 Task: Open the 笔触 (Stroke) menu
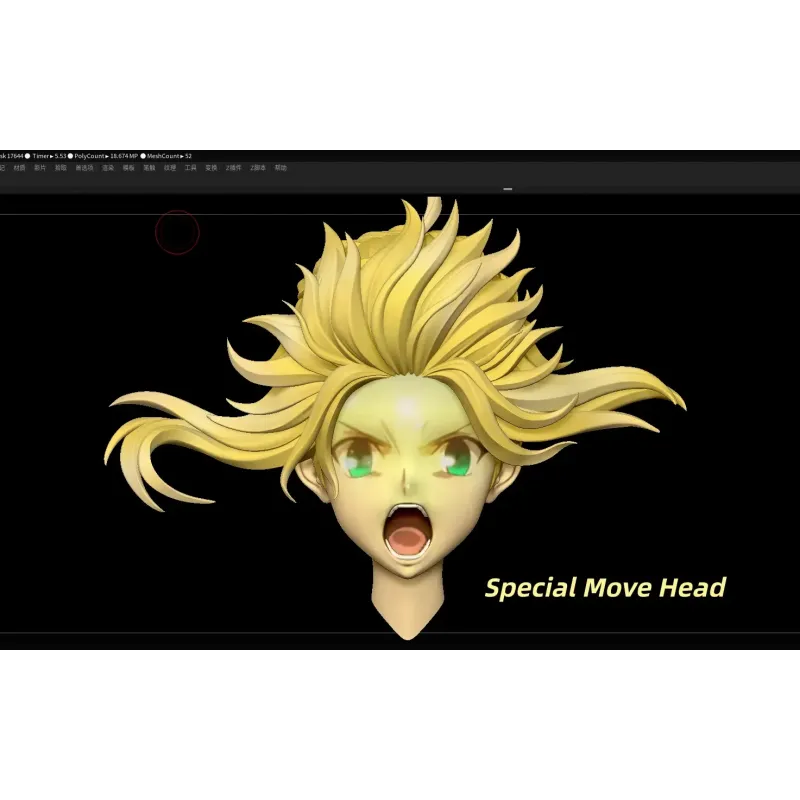(149, 168)
